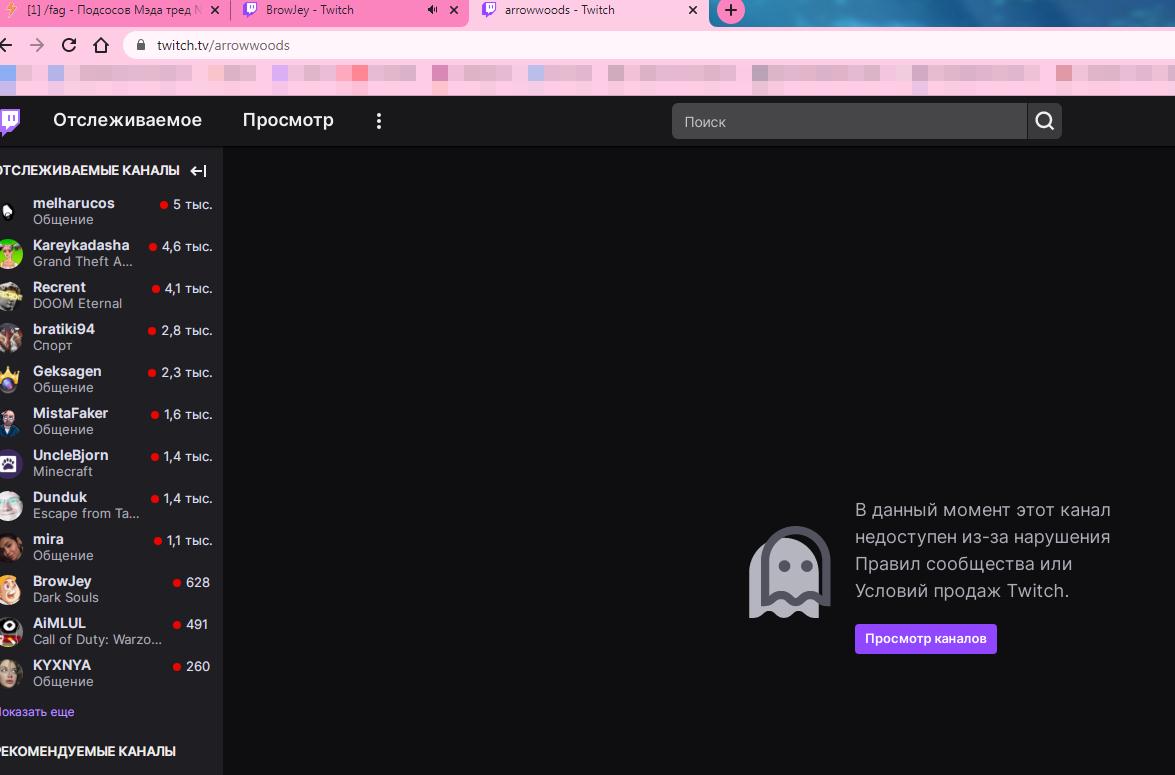Open the Отслеживаемое nav item
Image resolution: width=1175 pixels, height=775 pixels.
coord(127,120)
